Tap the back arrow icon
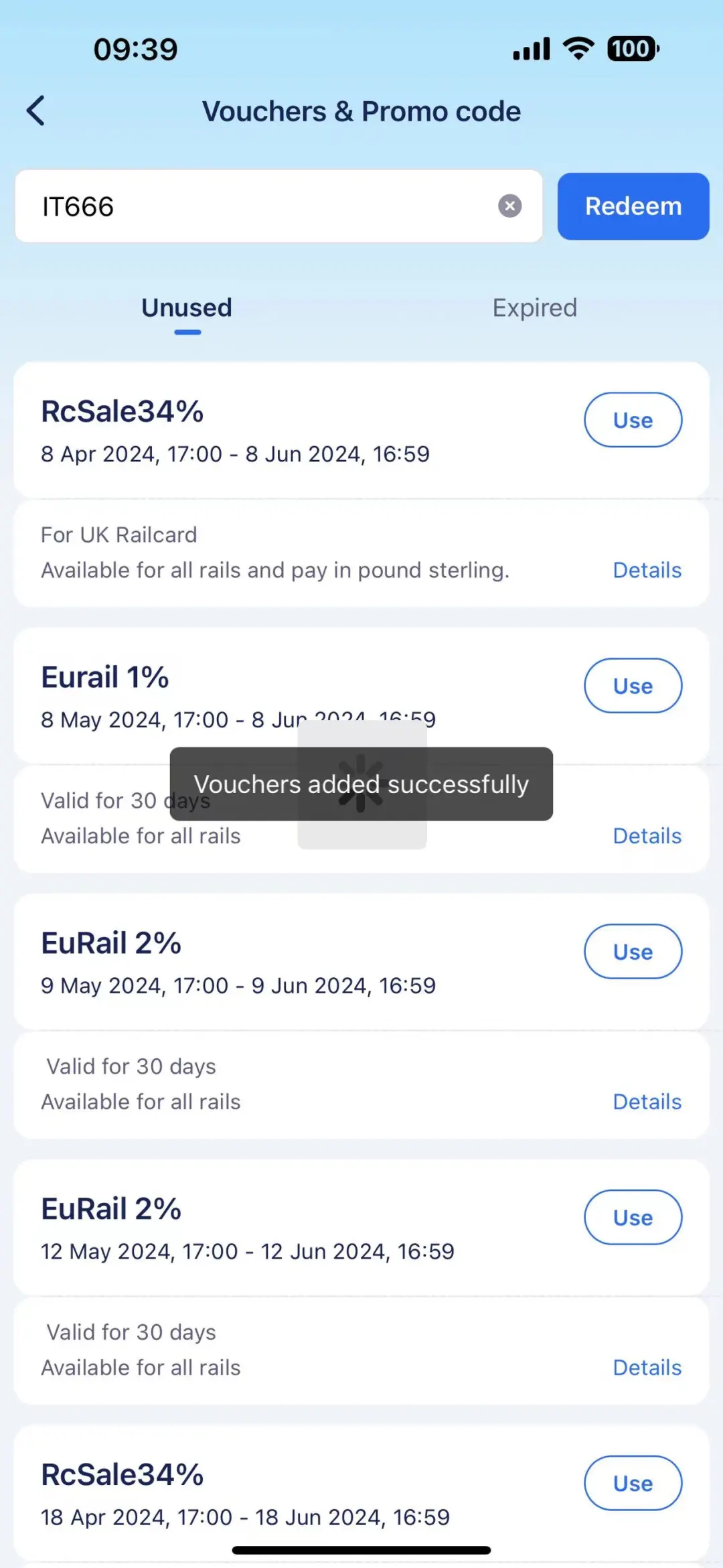The image size is (723, 1568). (36, 111)
